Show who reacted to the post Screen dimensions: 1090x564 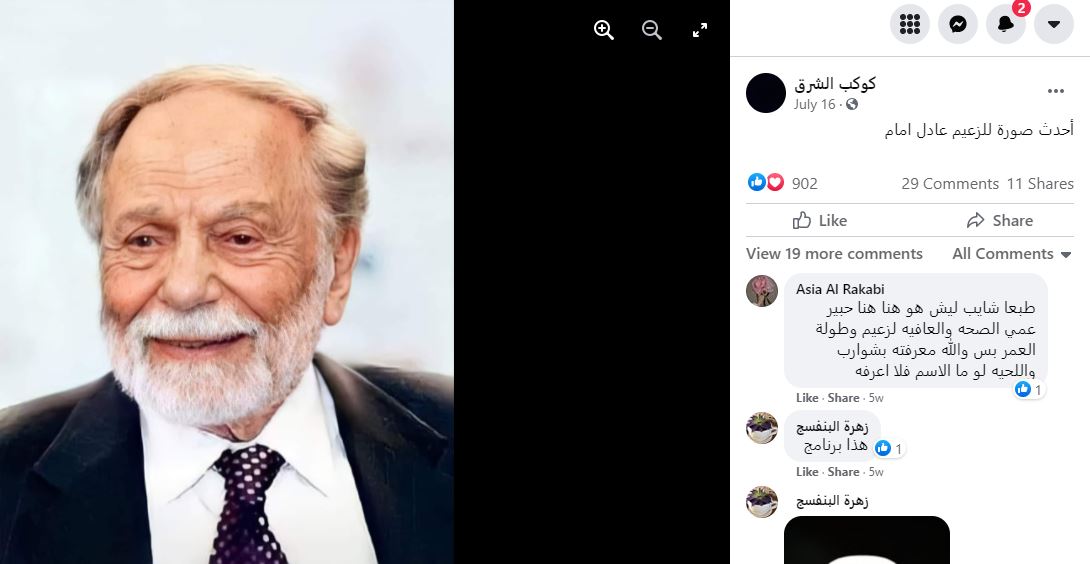tap(782, 183)
